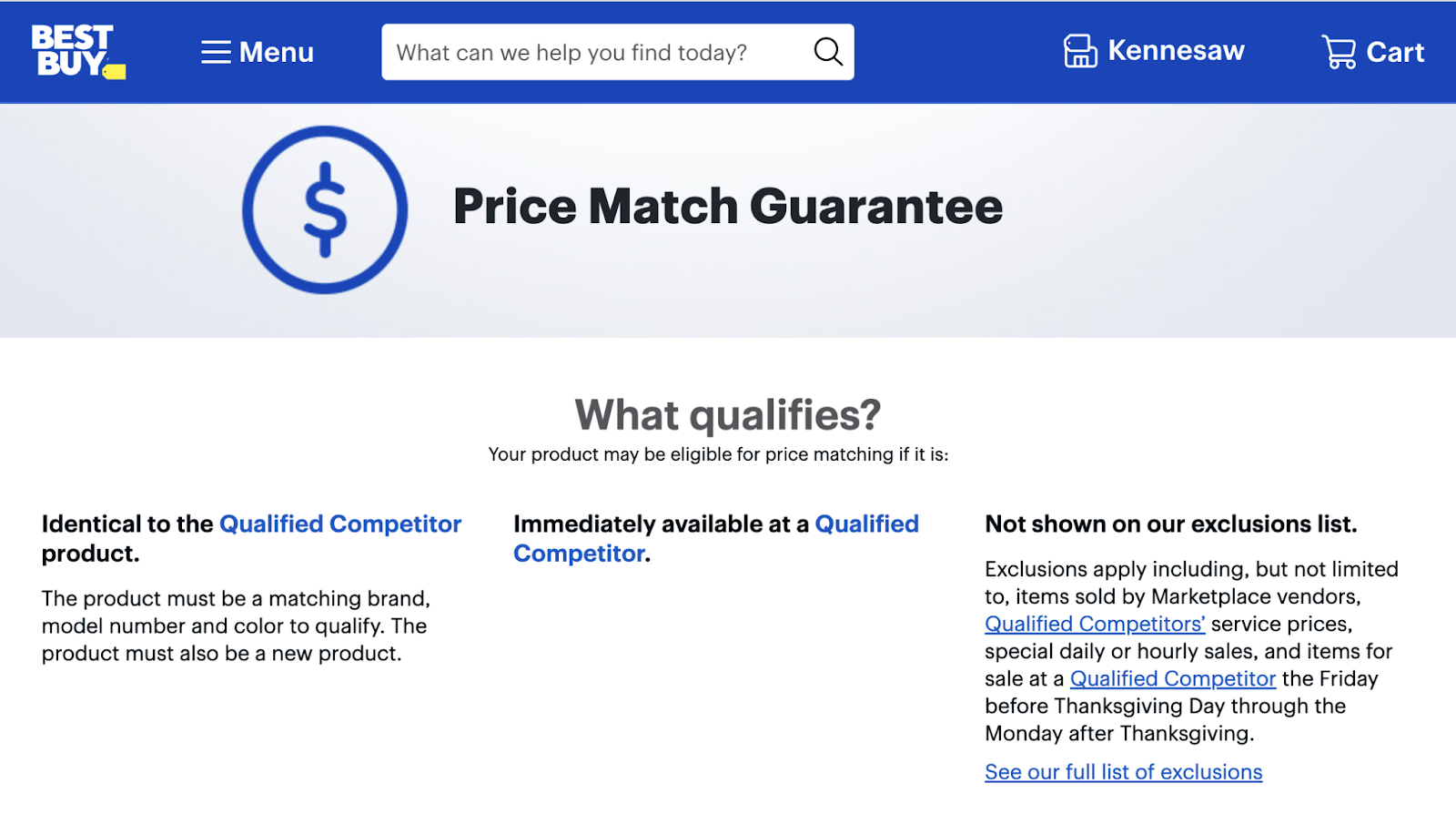Open Qualified Competitor link under Immediately available
The height and width of the screenshot is (824, 1456).
865,524
